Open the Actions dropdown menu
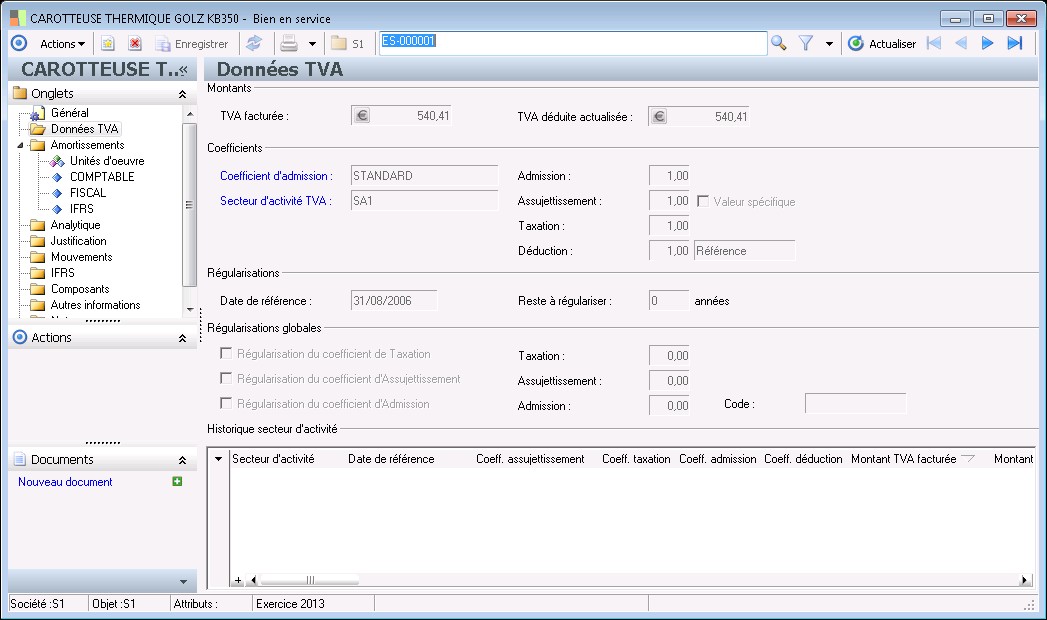The width and height of the screenshot is (1047, 620). 62,44
